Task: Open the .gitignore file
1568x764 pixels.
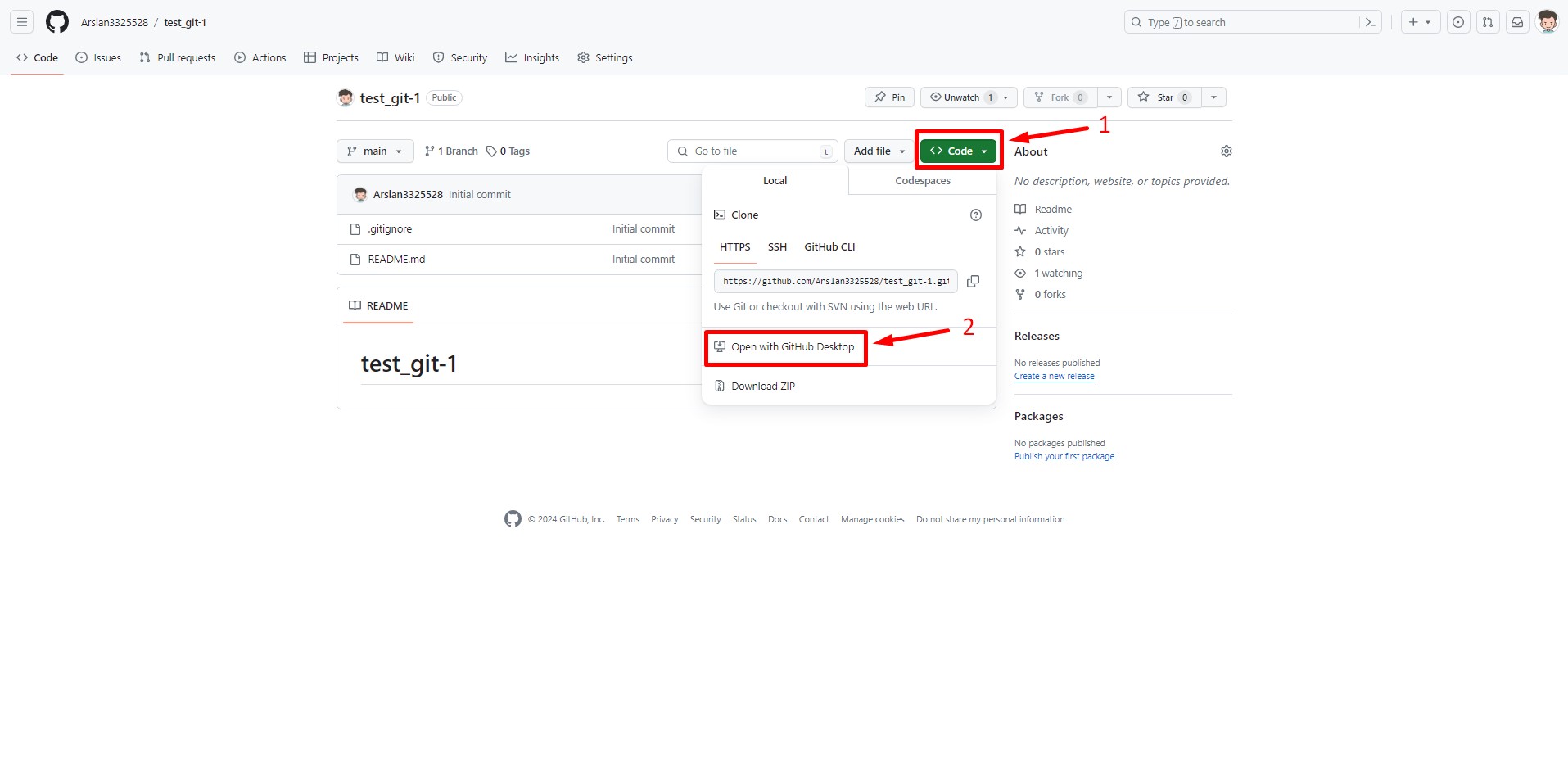Action: point(390,229)
